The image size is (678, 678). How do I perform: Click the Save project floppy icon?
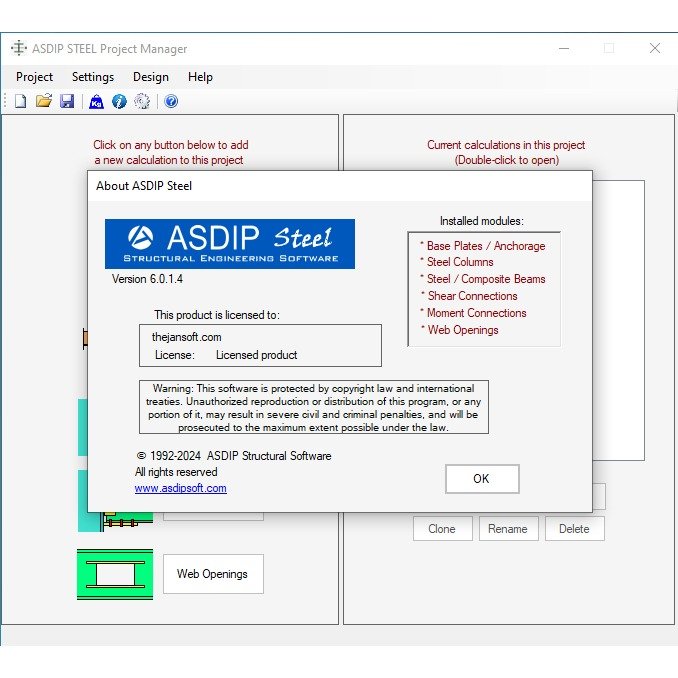click(x=67, y=101)
